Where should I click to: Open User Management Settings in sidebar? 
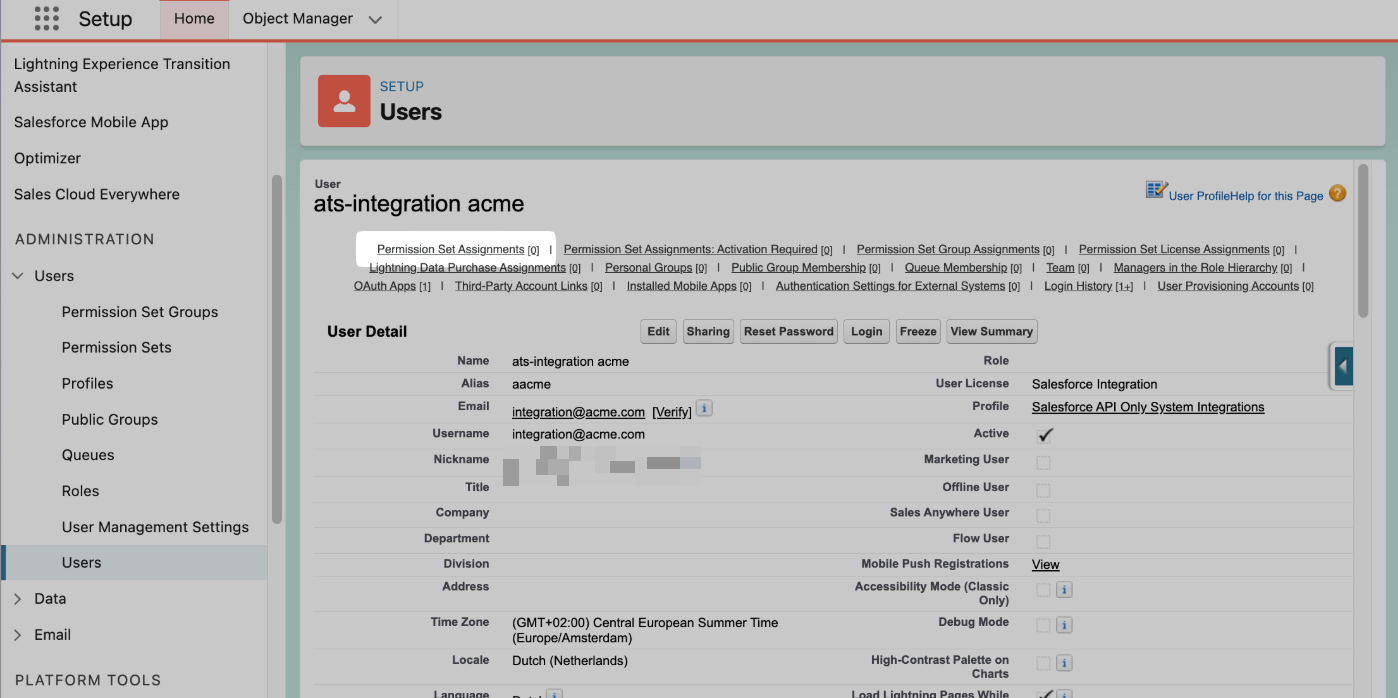pyautogui.click(x=155, y=527)
